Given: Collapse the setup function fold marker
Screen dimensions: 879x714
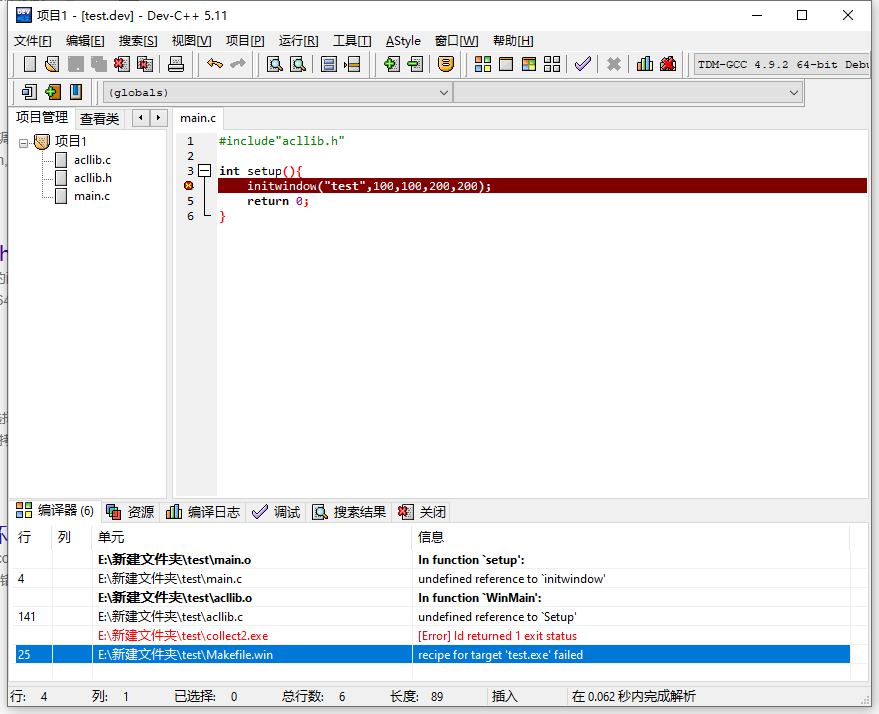Looking at the screenshot, I should point(204,171).
